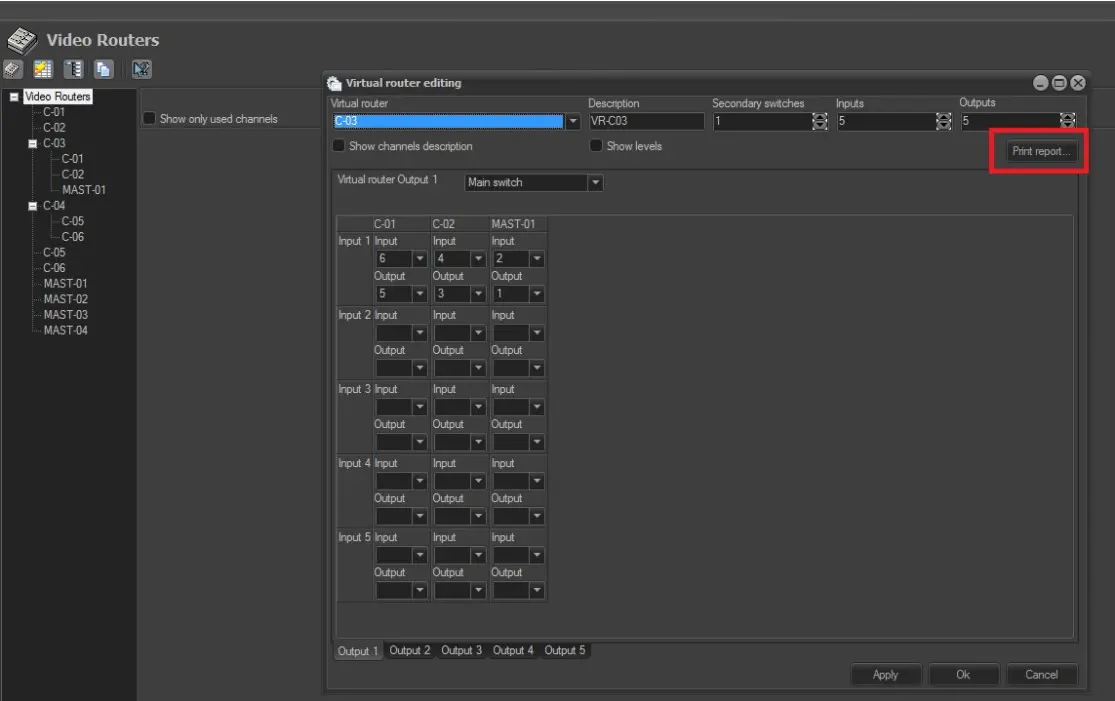Click the Description field VR-C03

pos(645,122)
